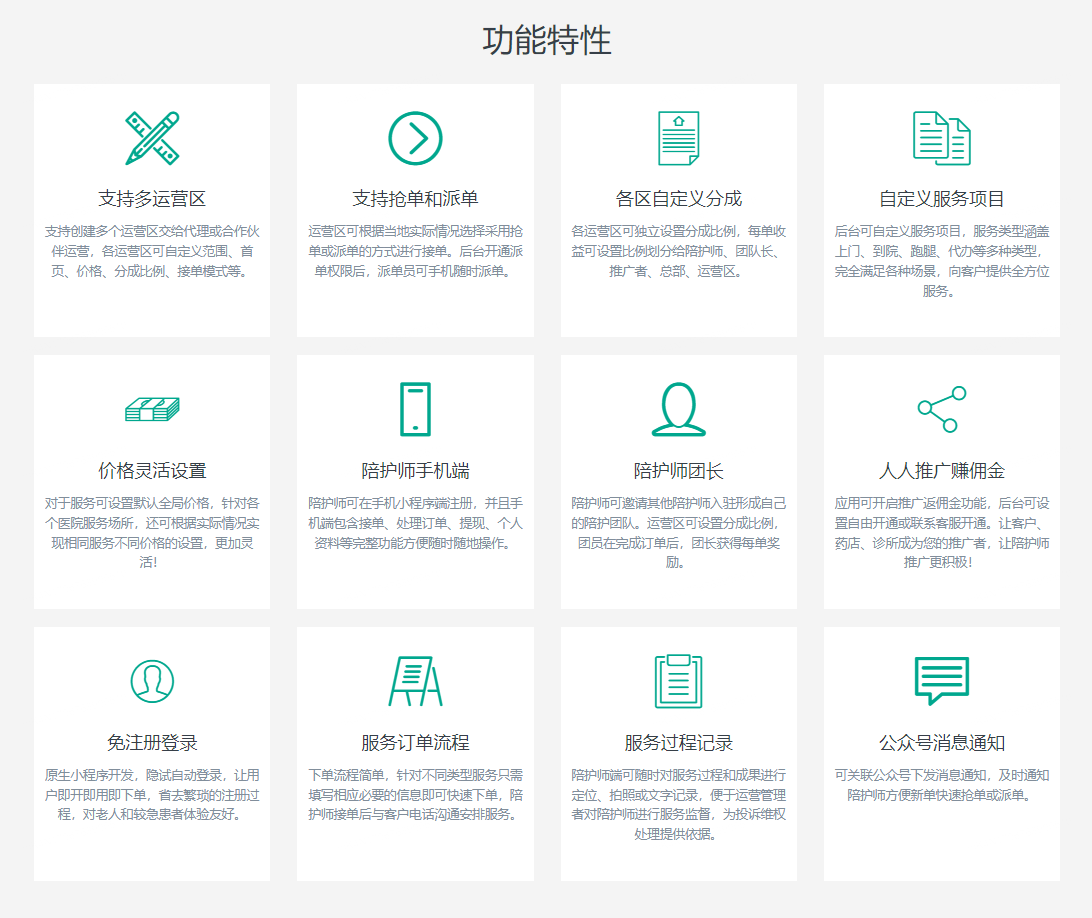Click the money stack icon above 价格灵活设置
Screen dimensions: 1092x918
click(152, 409)
